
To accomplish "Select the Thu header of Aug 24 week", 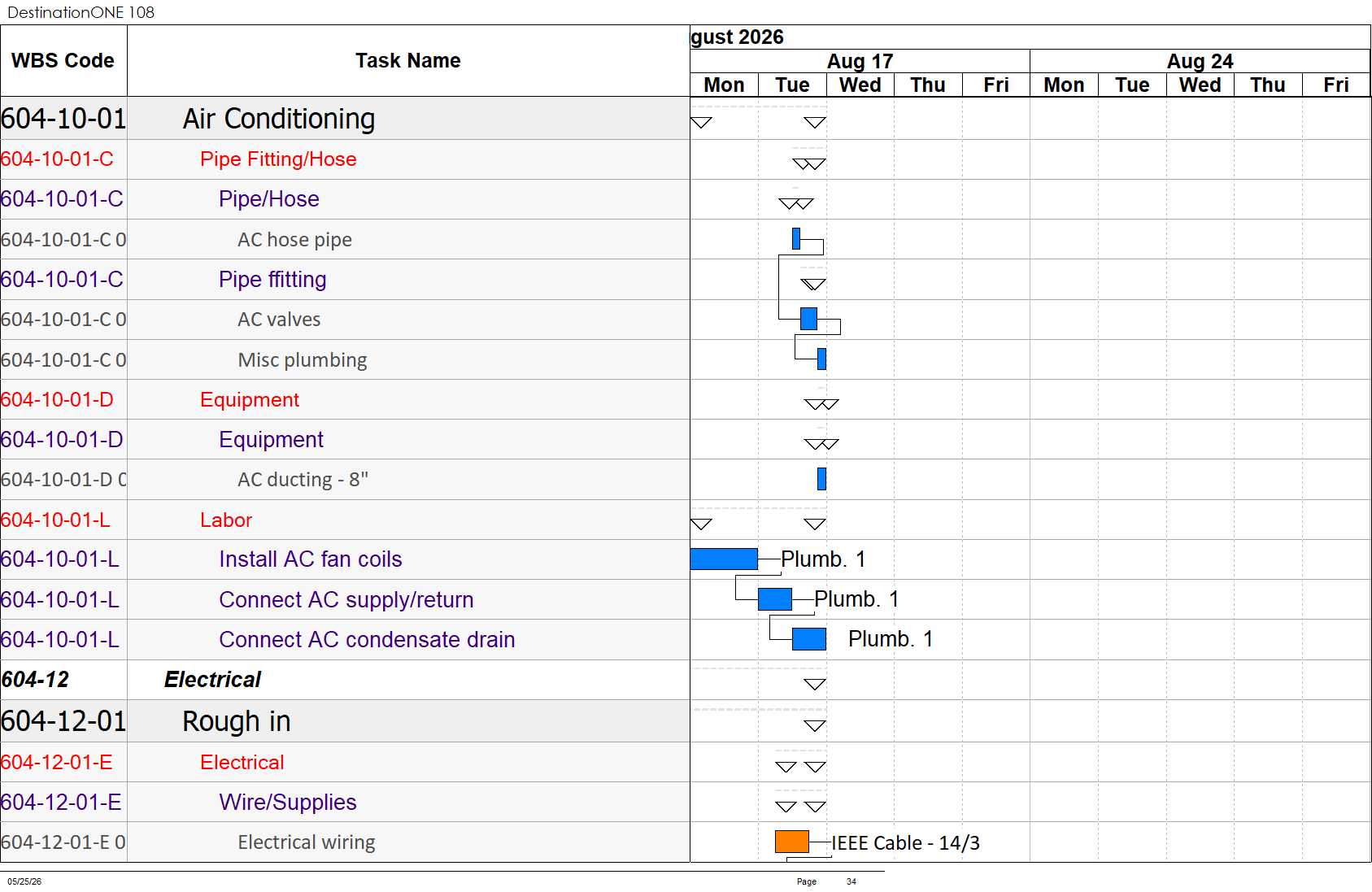I will [1268, 85].
